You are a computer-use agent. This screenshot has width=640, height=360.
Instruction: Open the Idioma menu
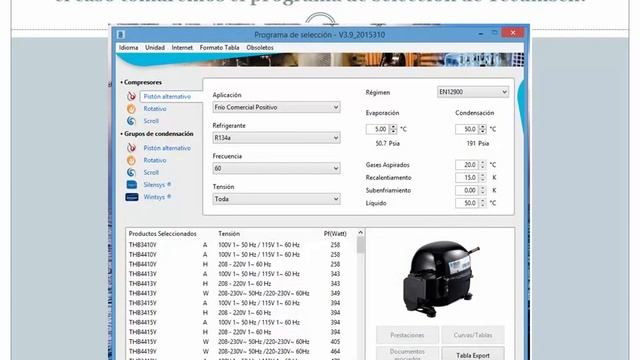(129, 48)
